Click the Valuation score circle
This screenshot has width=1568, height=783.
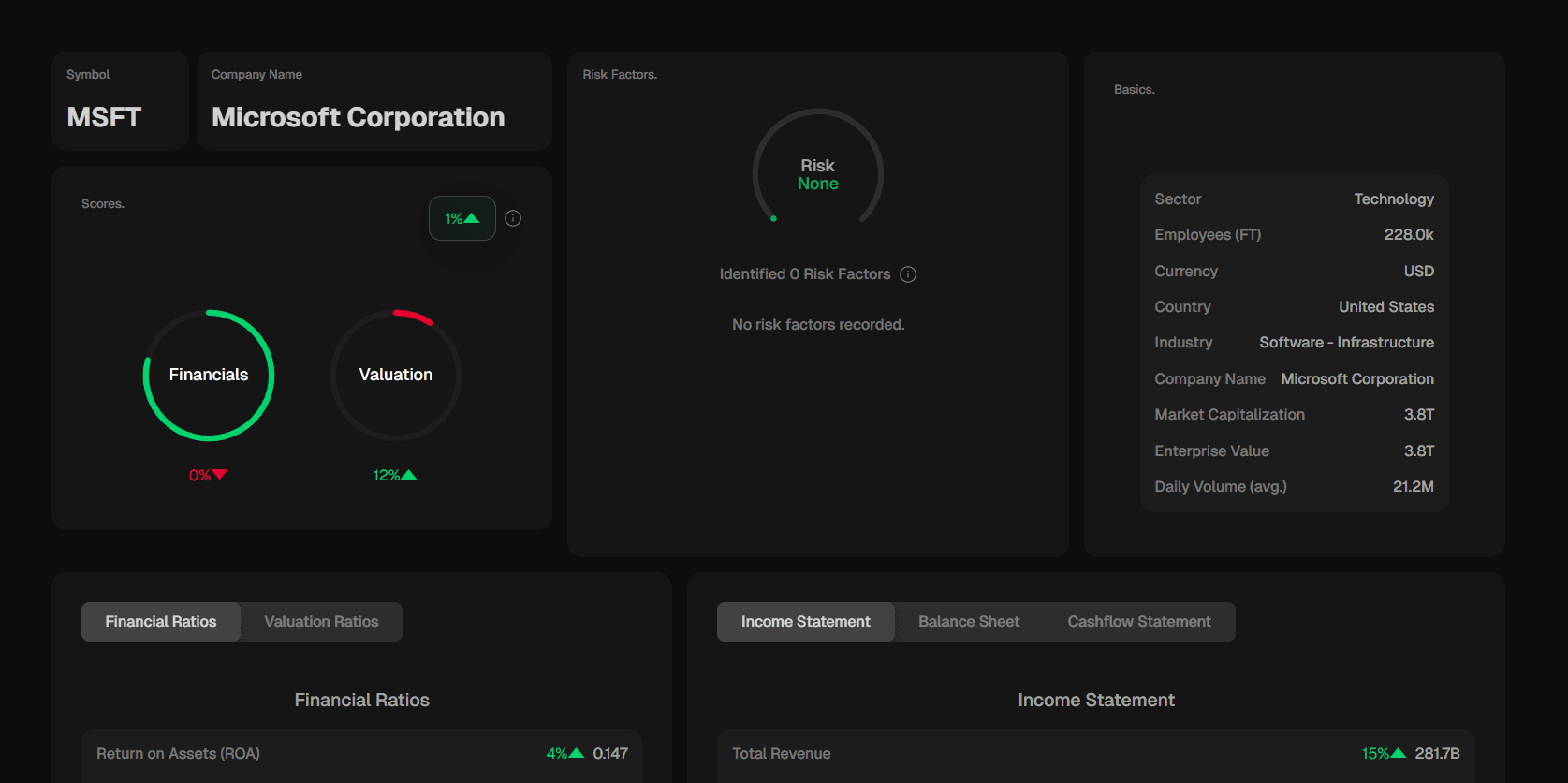pyautogui.click(x=396, y=375)
